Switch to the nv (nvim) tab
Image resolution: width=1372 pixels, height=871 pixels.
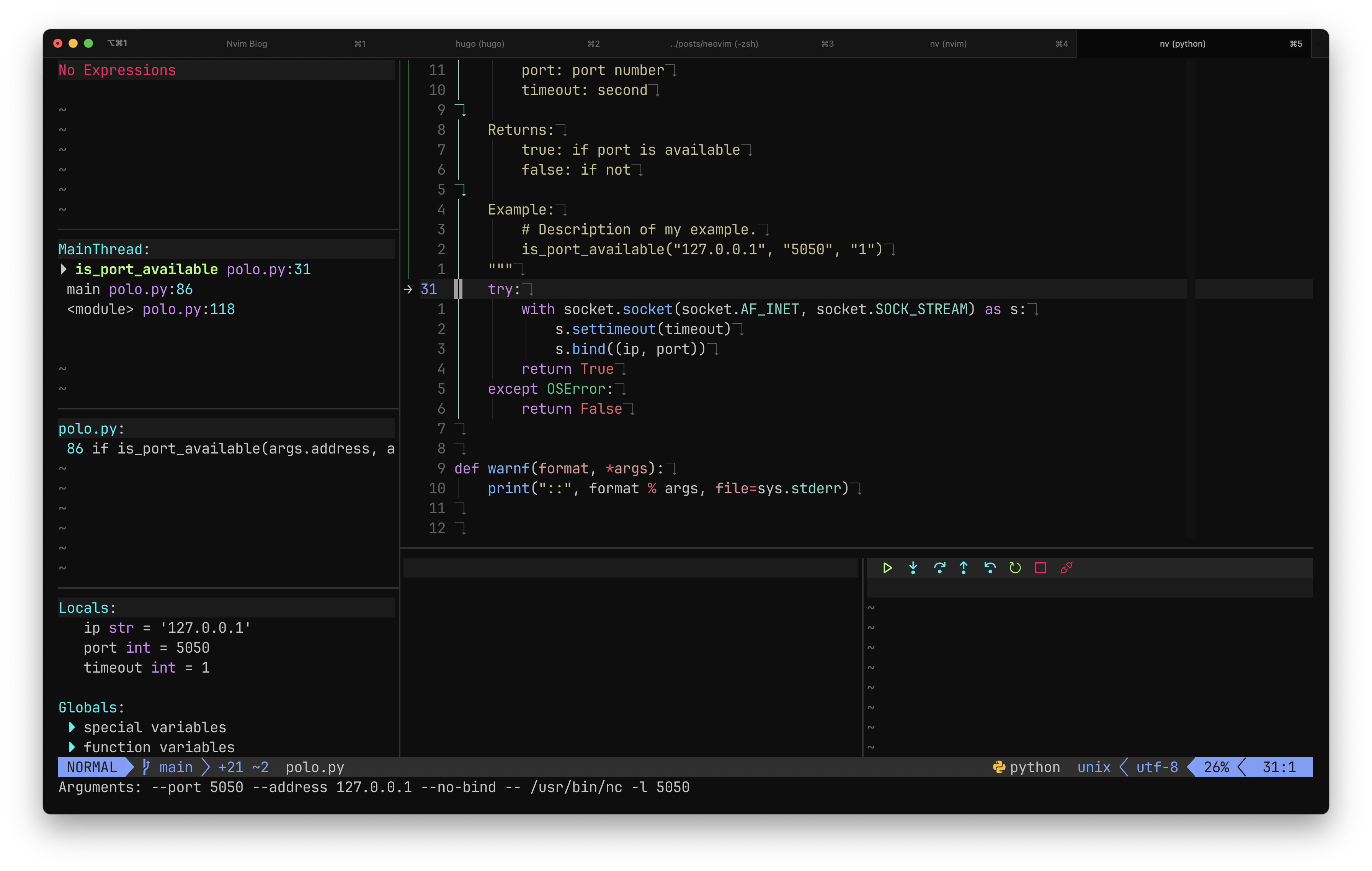948,44
